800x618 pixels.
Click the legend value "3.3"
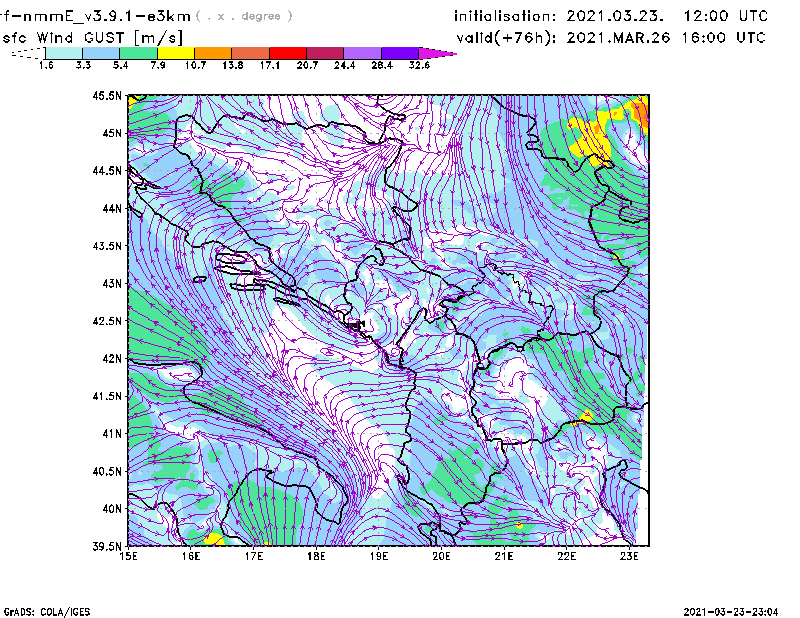click(x=83, y=65)
